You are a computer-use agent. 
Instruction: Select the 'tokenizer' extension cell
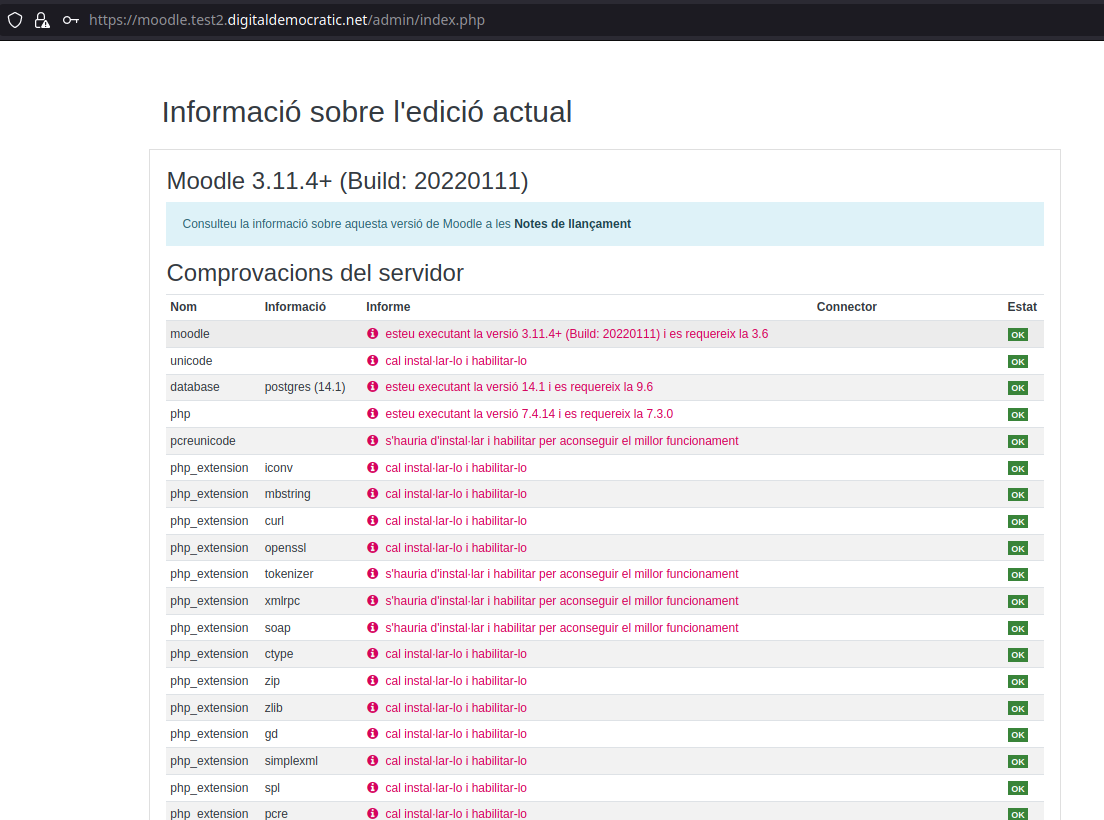click(x=289, y=574)
